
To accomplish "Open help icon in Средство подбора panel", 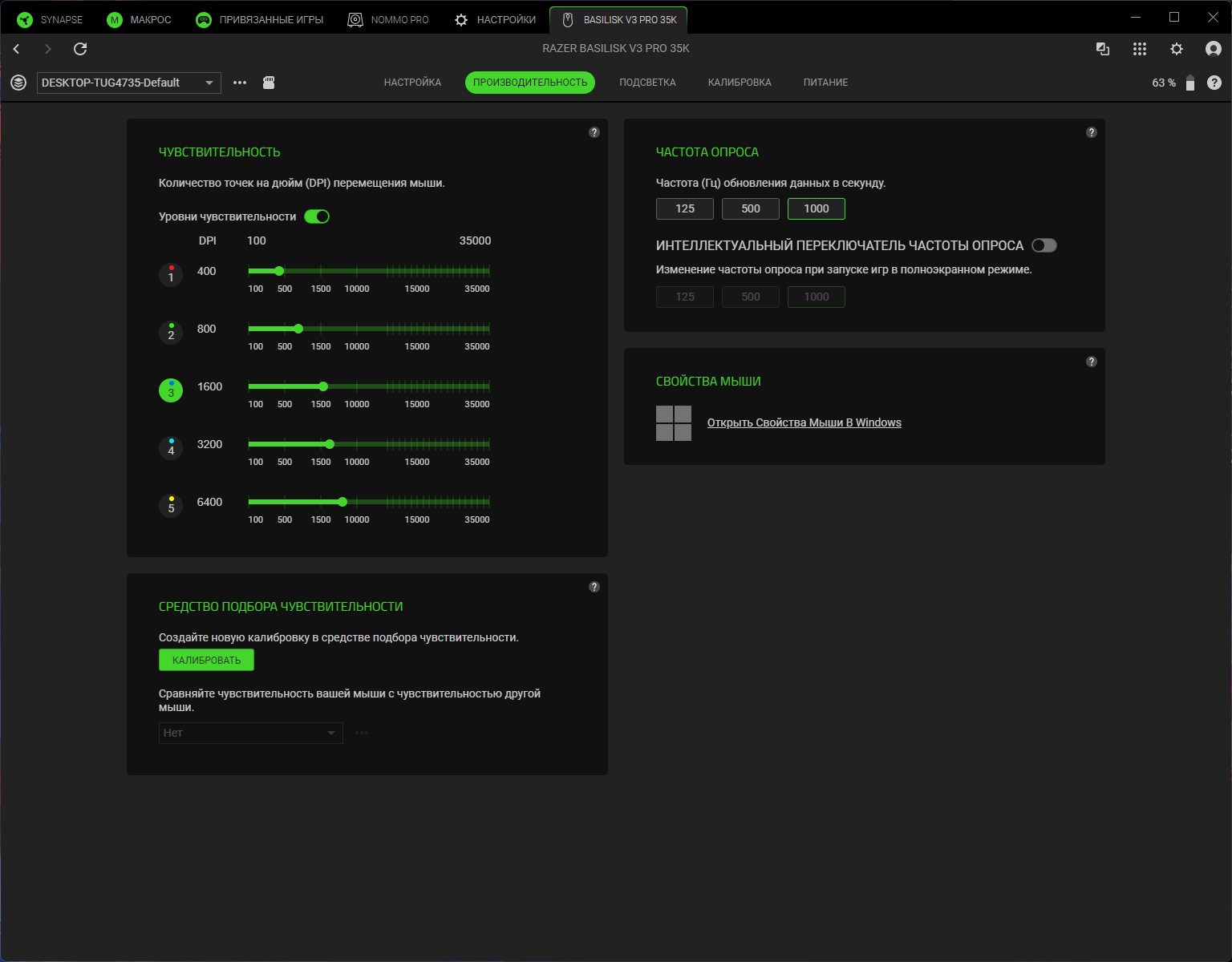I will click(594, 587).
